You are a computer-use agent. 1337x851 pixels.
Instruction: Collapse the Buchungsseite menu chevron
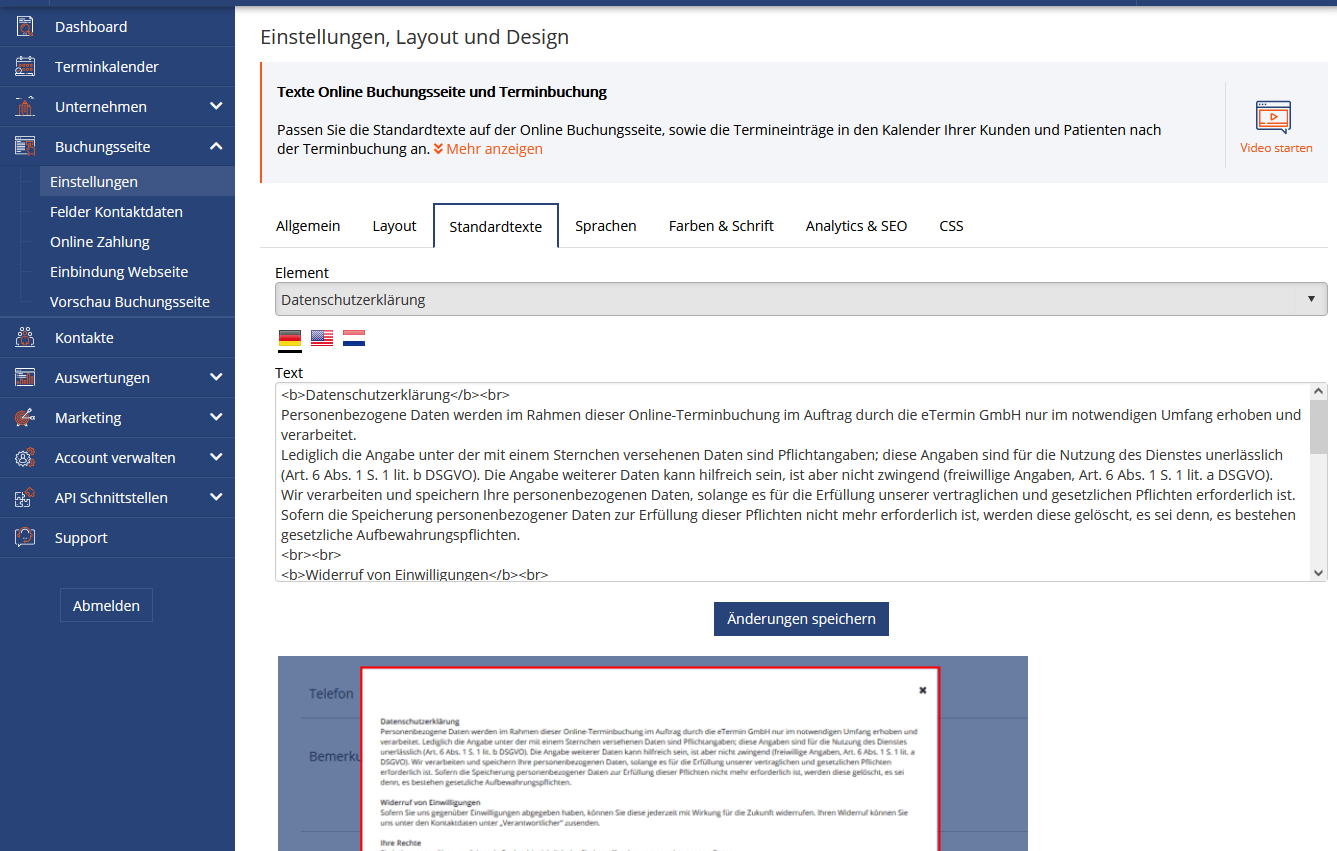click(216, 146)
